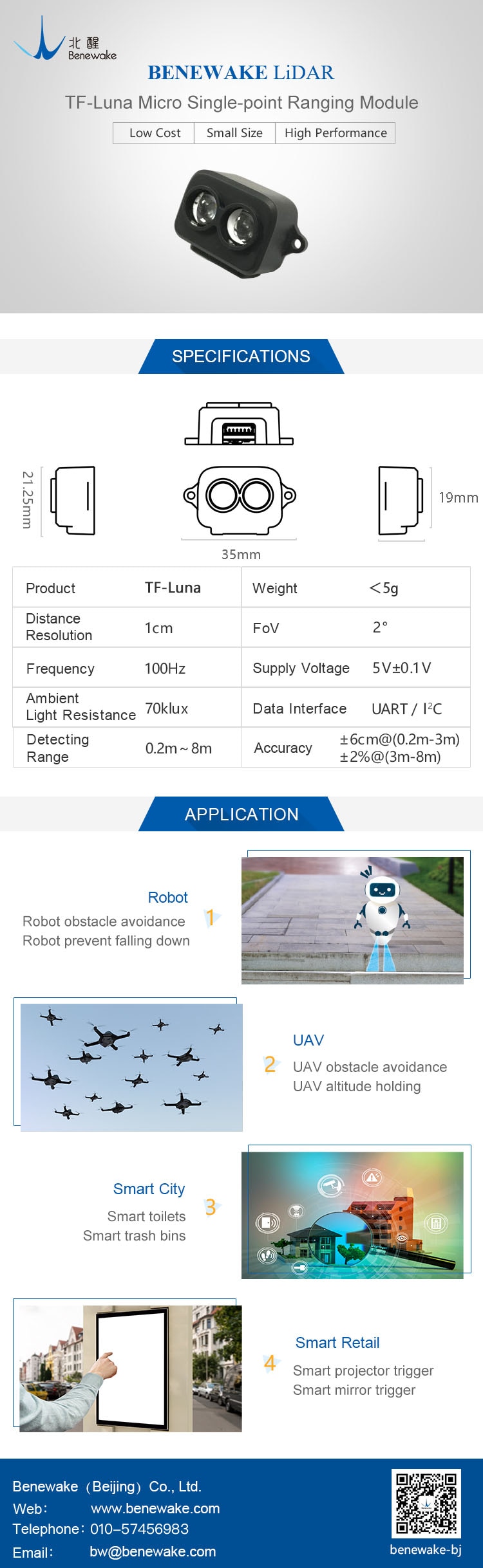Viewport: 483px width, 1568px height.
Task: Click the right side-view drawing near 19mm
Action: 401,501
